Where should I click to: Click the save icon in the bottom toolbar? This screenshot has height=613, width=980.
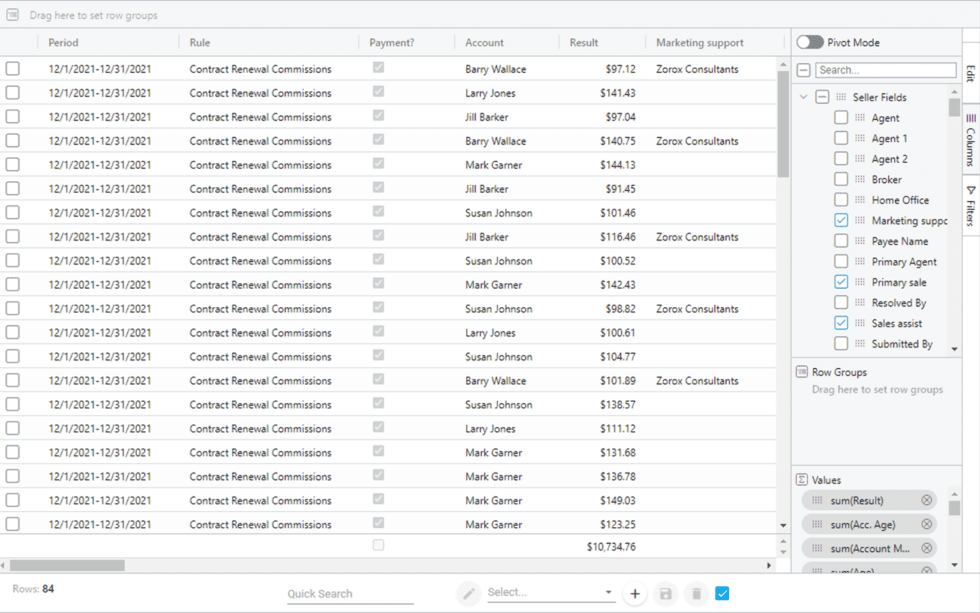pos(666,593)
